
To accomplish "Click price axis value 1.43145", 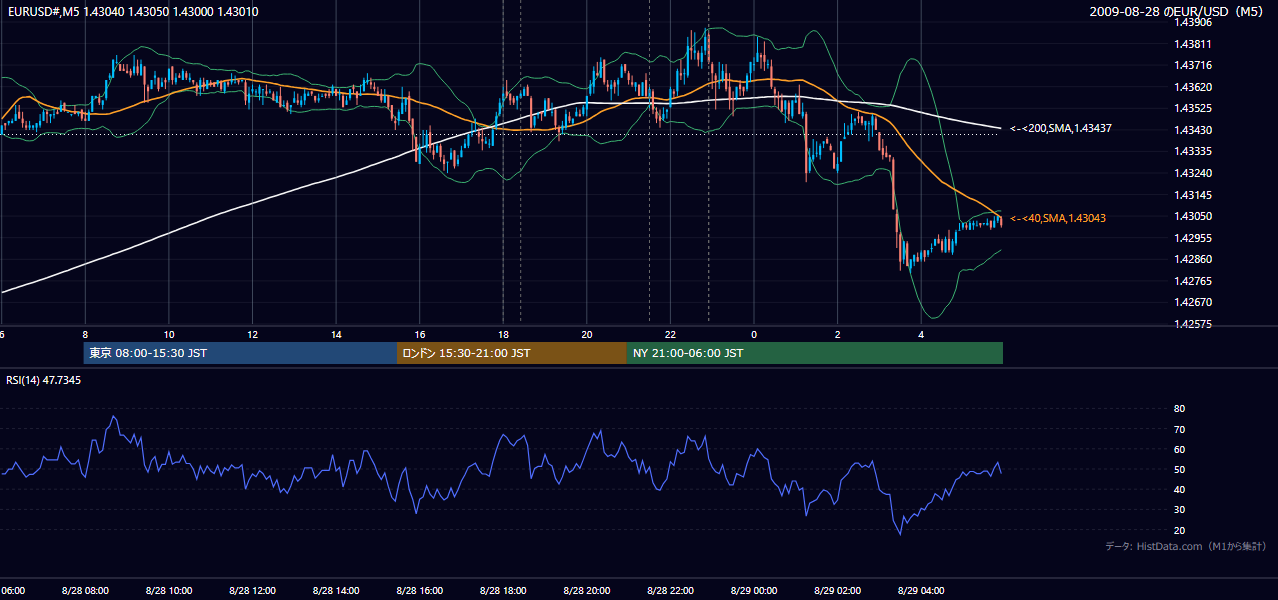I will point(1192,195).
